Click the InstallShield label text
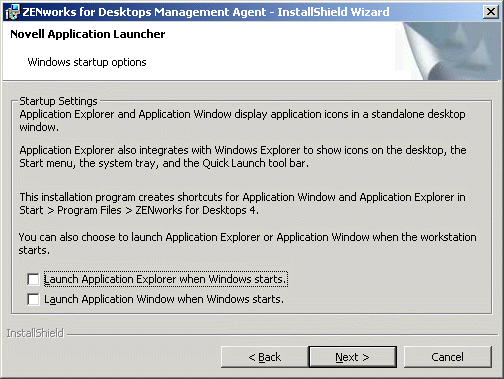 tap(35, 333)
